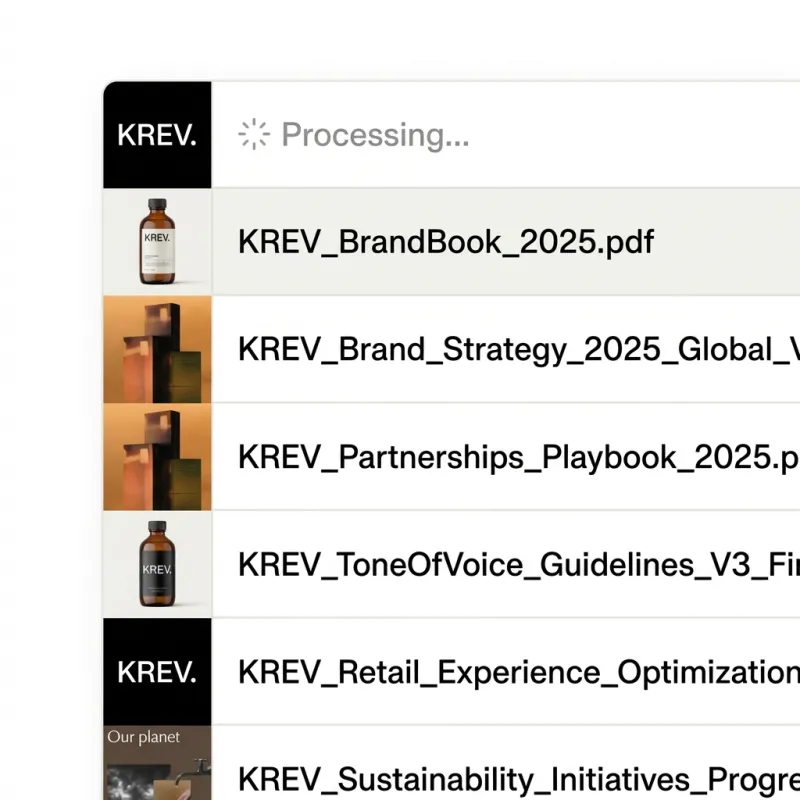Click the 'Our planet' thumbnail on Sustainability row
The height and width of the screenshot is (800, 800).
[157, 765]
